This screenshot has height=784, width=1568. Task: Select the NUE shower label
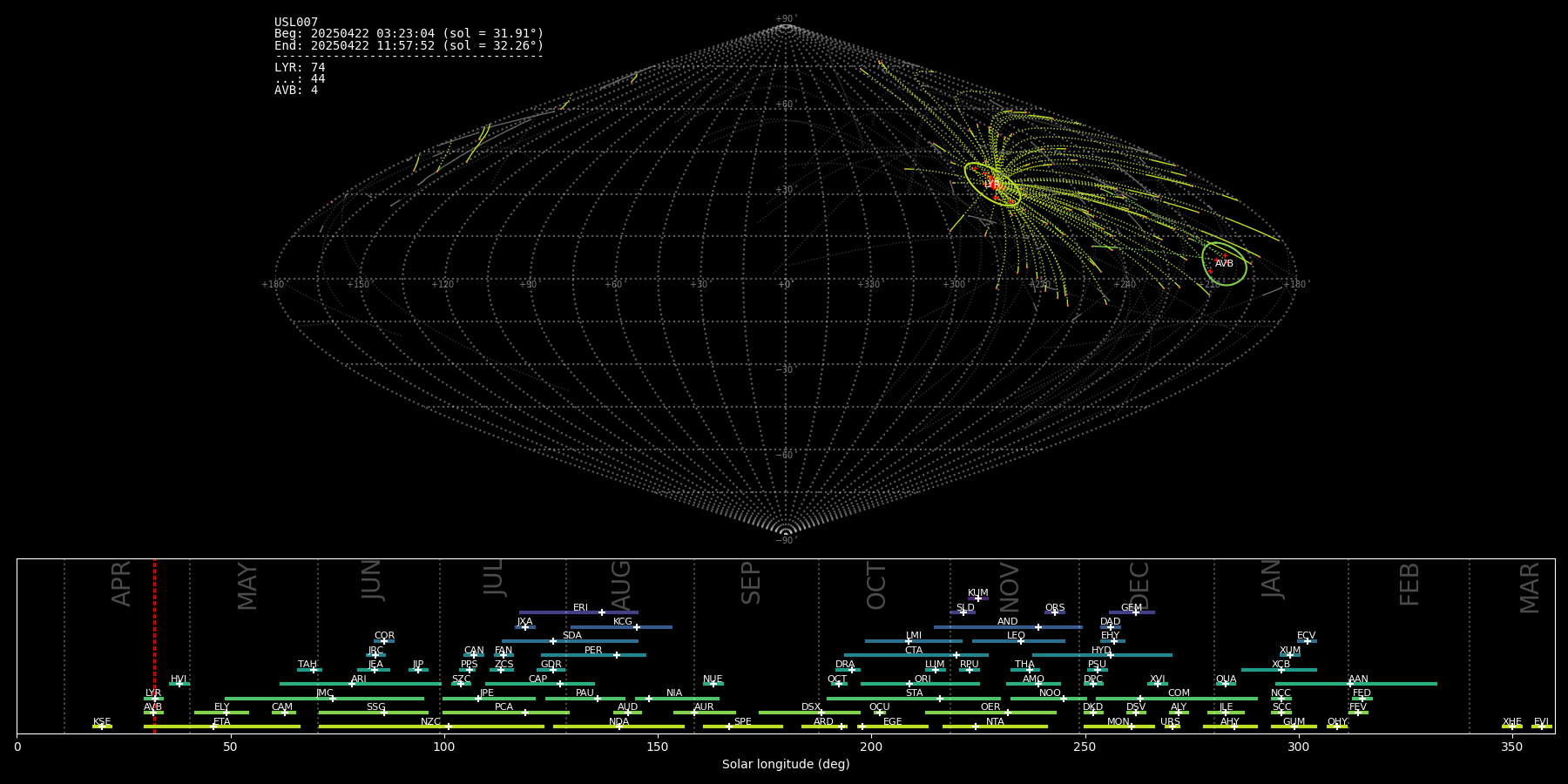pyautogui.click(x=713, y=679)
